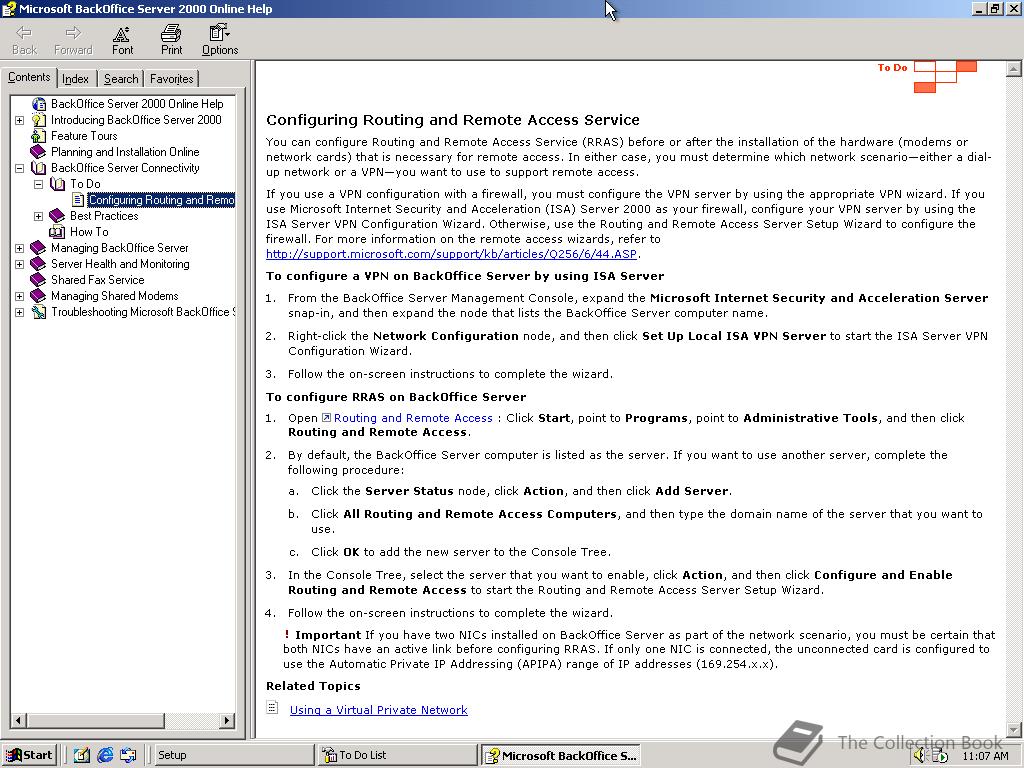Viewport: 1024px width, 768px height.
Task: Click the page icon beside Using a Virtual Private Network
Action: (x=273, y=708)
